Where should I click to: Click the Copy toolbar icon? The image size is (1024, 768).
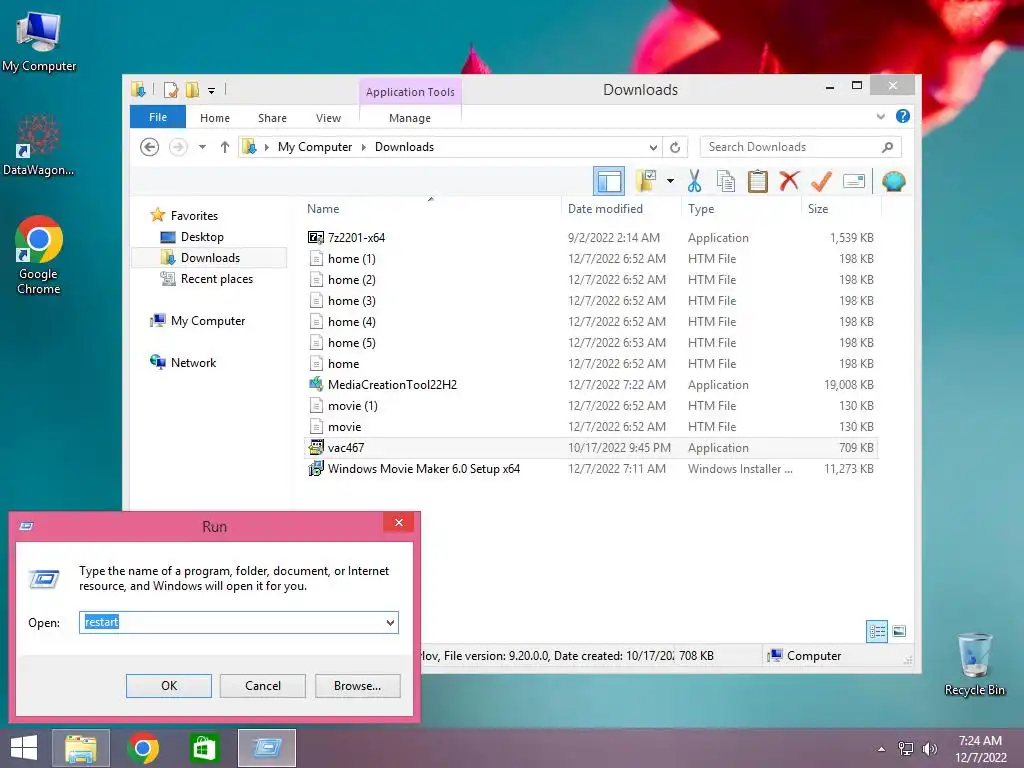(x=726, y=181)
